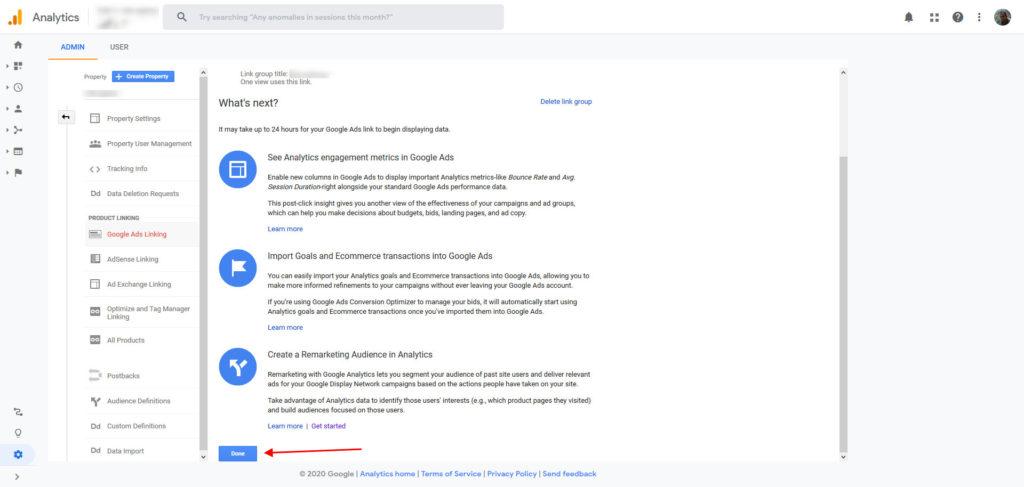This screenshot has width=1024, height=487.
Task: Expand Acquisition section arrow in left rail
Action: pyautogui.click(x=7, y=130)
